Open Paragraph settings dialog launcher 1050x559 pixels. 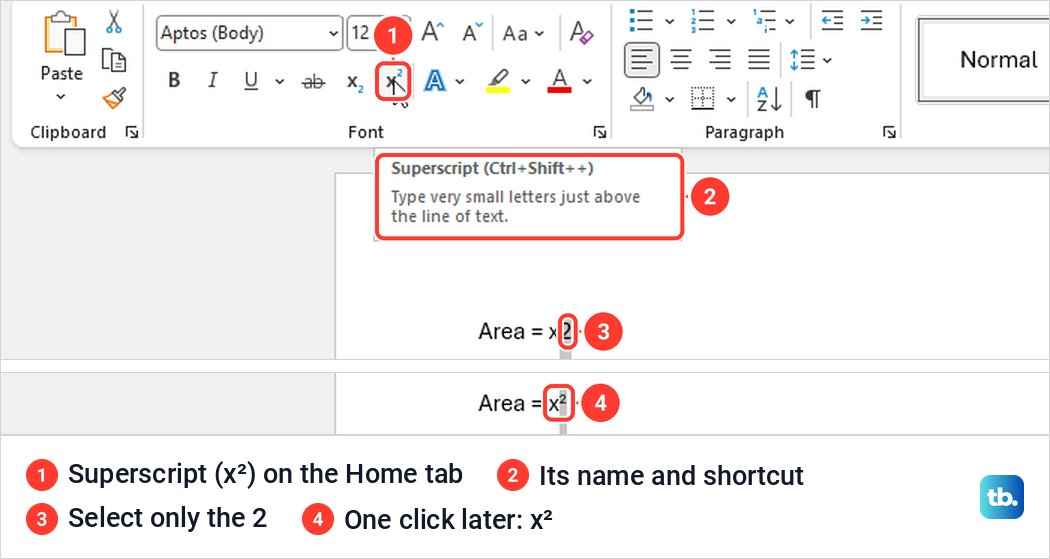[x=889, y=133]
